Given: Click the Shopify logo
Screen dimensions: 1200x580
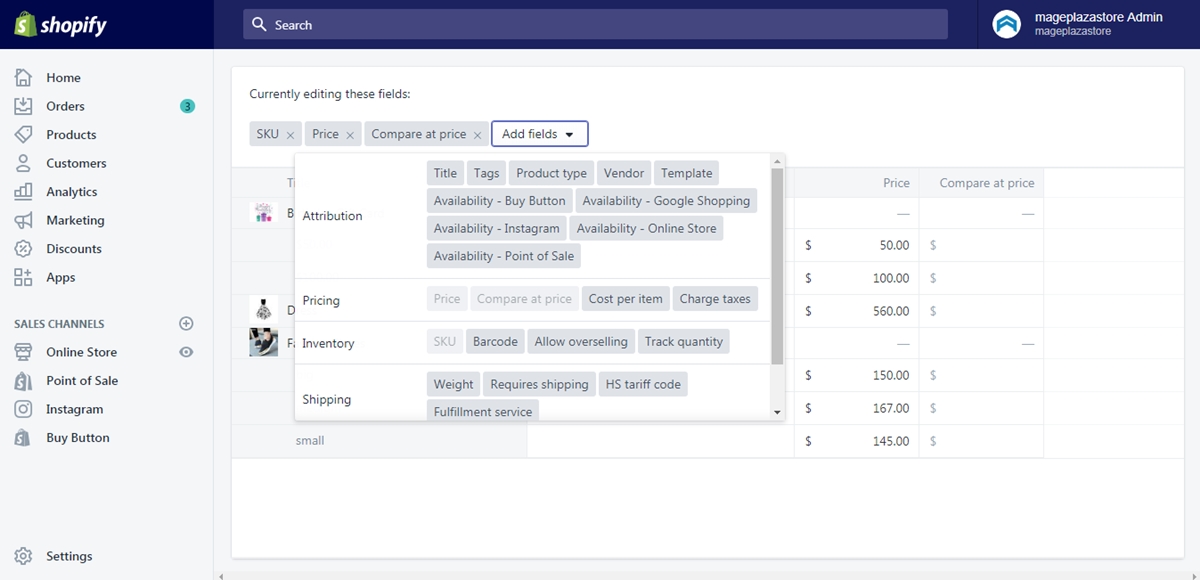Looking at the screenshot, I should 60,25.
